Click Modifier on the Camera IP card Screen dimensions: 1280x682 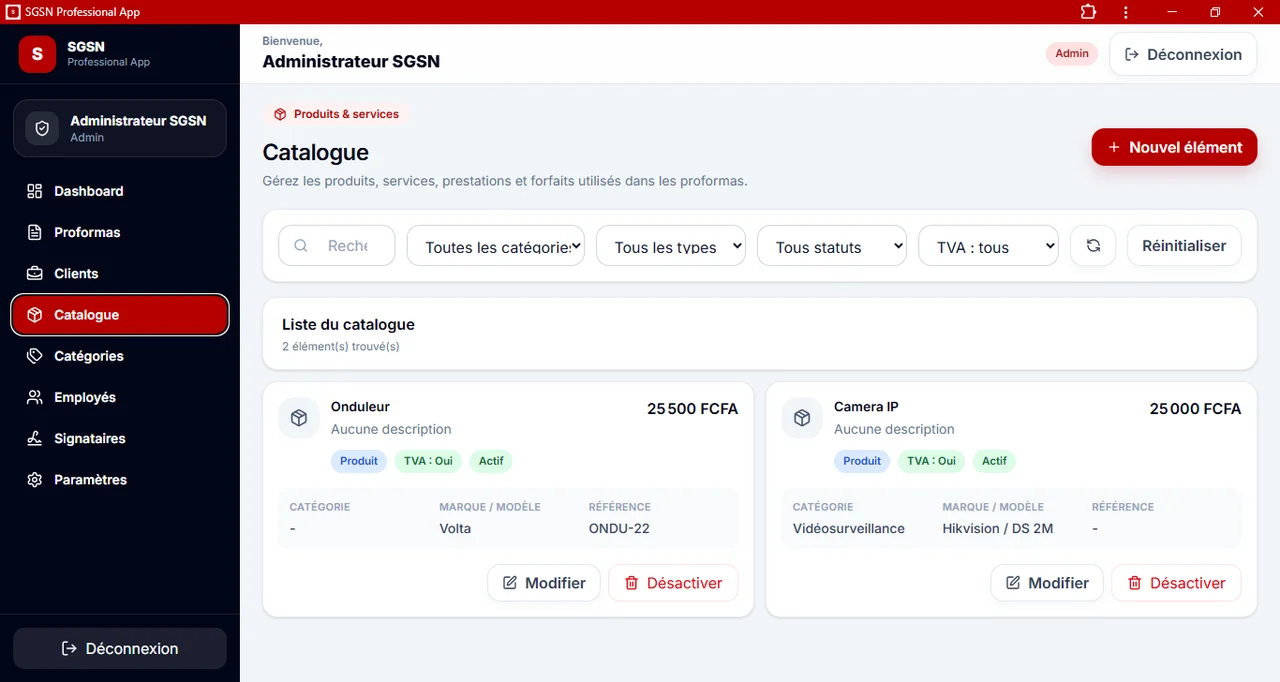pyautogui.click(x=1047, y=583)
